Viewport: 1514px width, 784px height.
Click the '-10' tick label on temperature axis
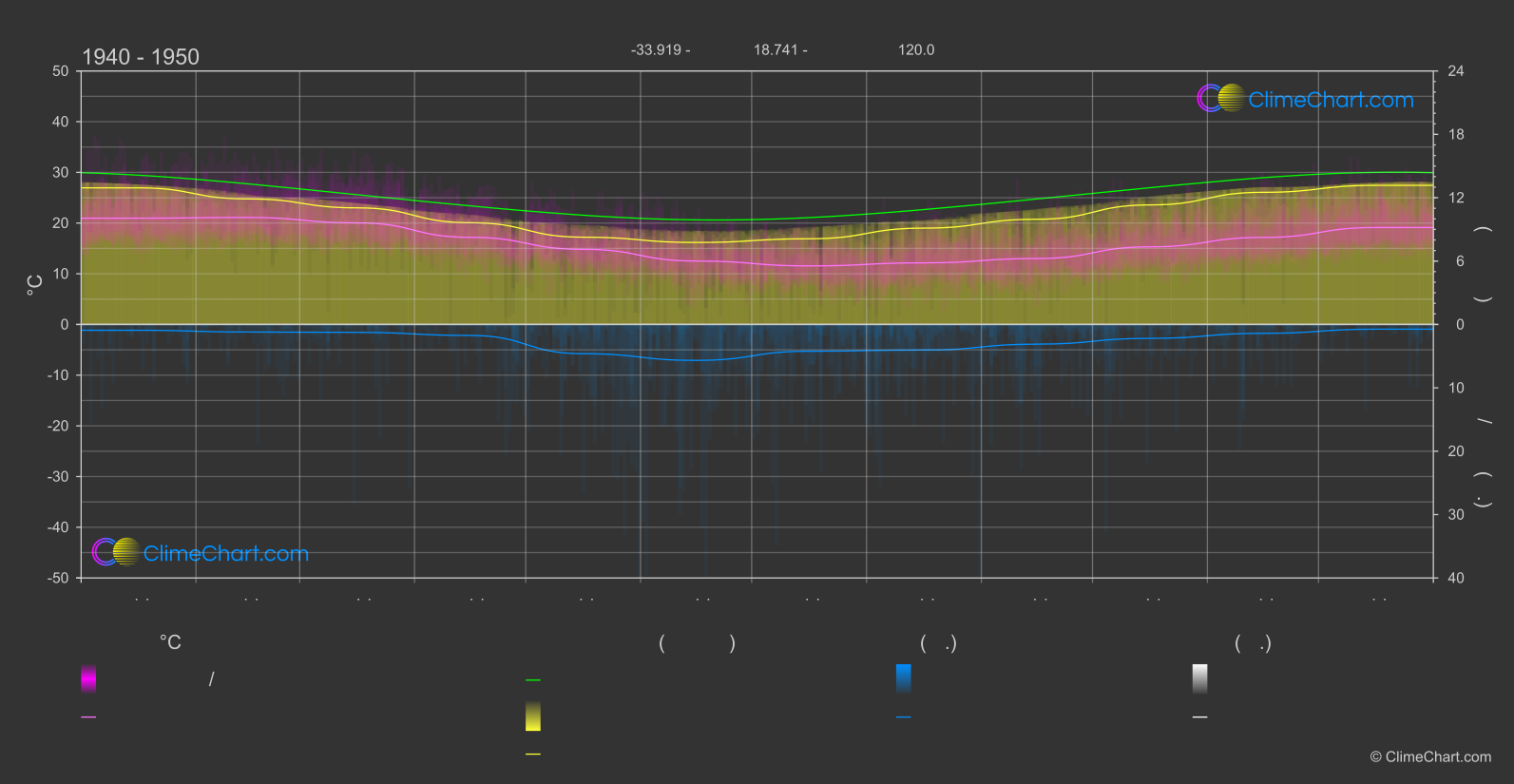[x=58, y=375]
